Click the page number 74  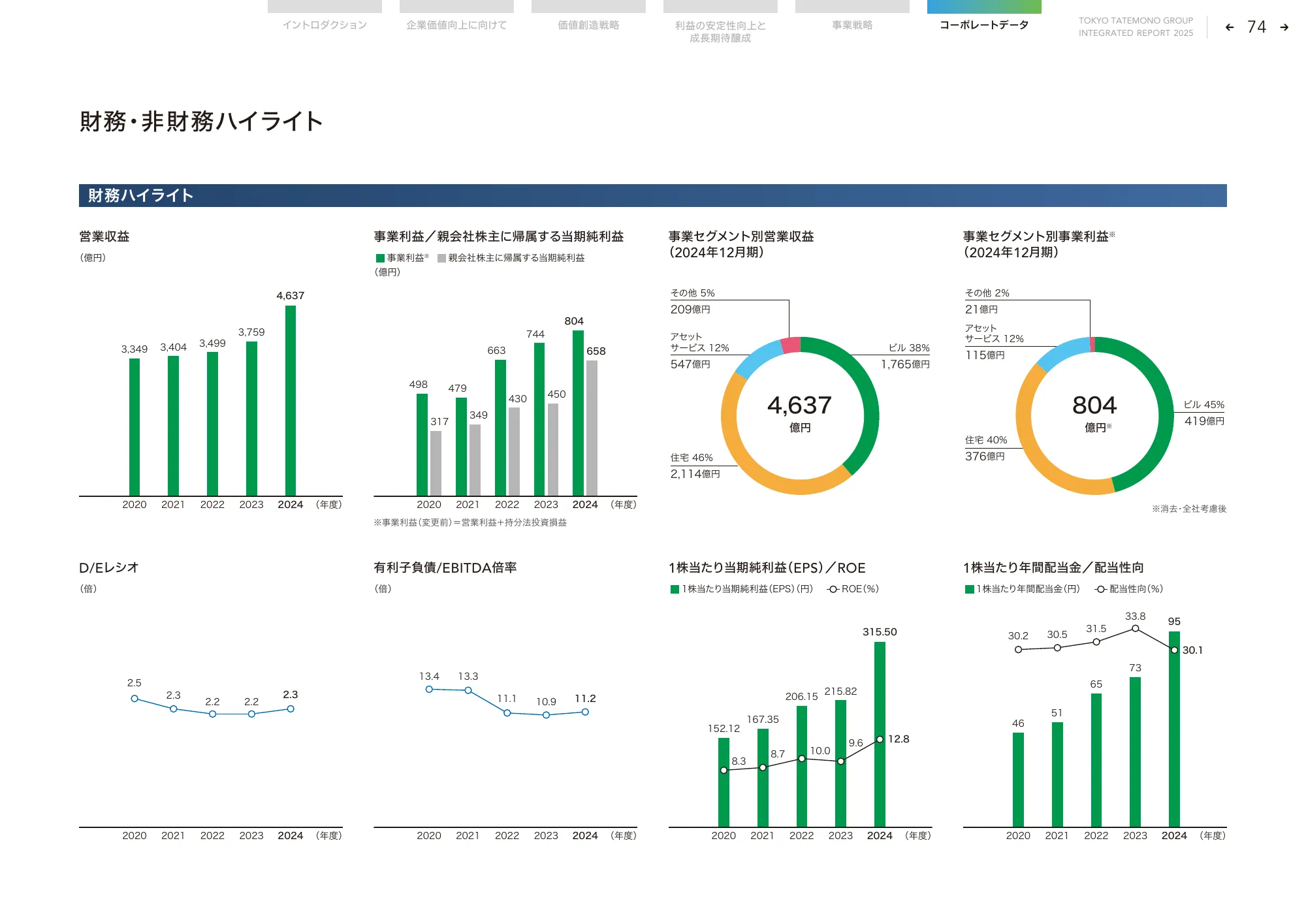pyautogui.click(x=1256, y=27)
